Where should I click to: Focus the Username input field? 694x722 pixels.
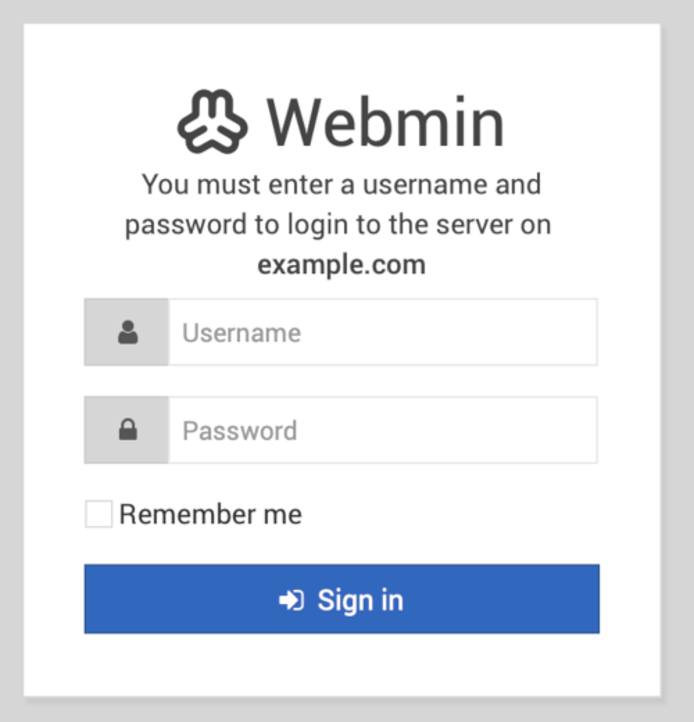pos(382,332)
